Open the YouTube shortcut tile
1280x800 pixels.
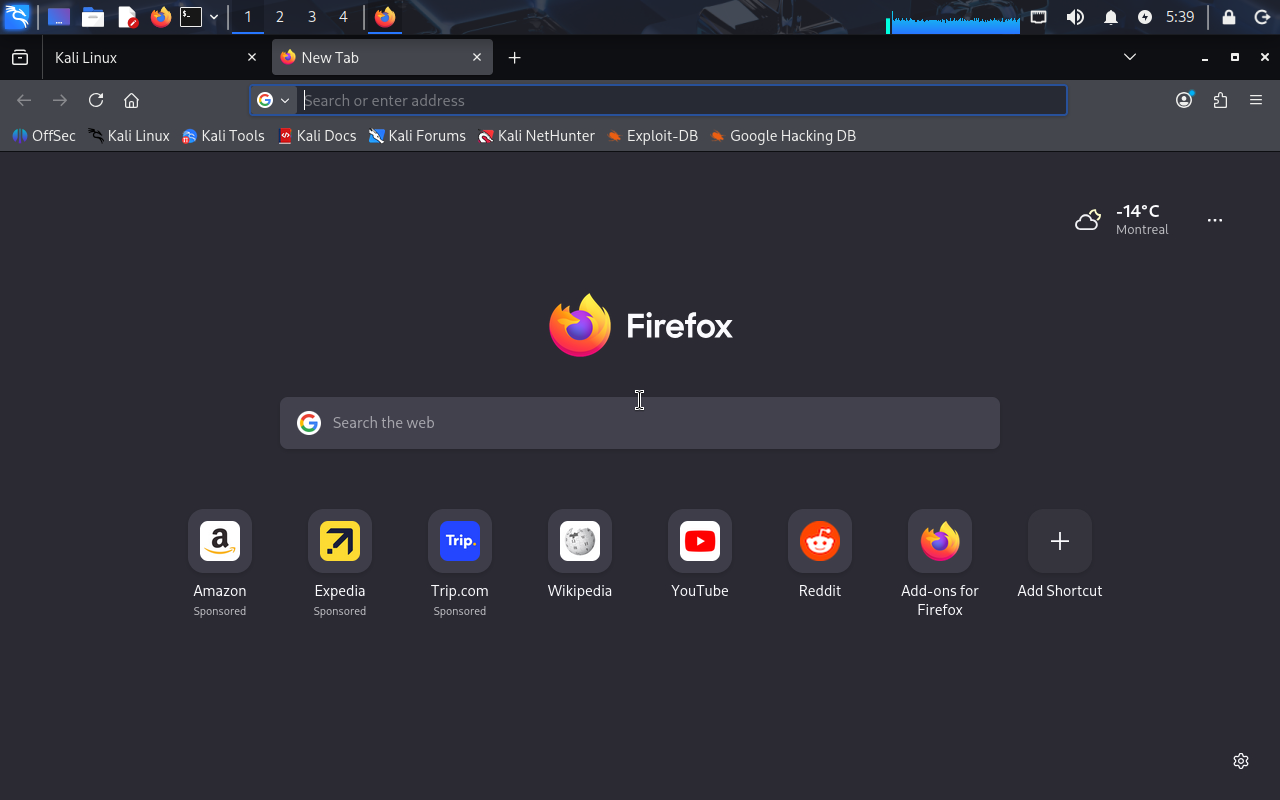(700, 541)
